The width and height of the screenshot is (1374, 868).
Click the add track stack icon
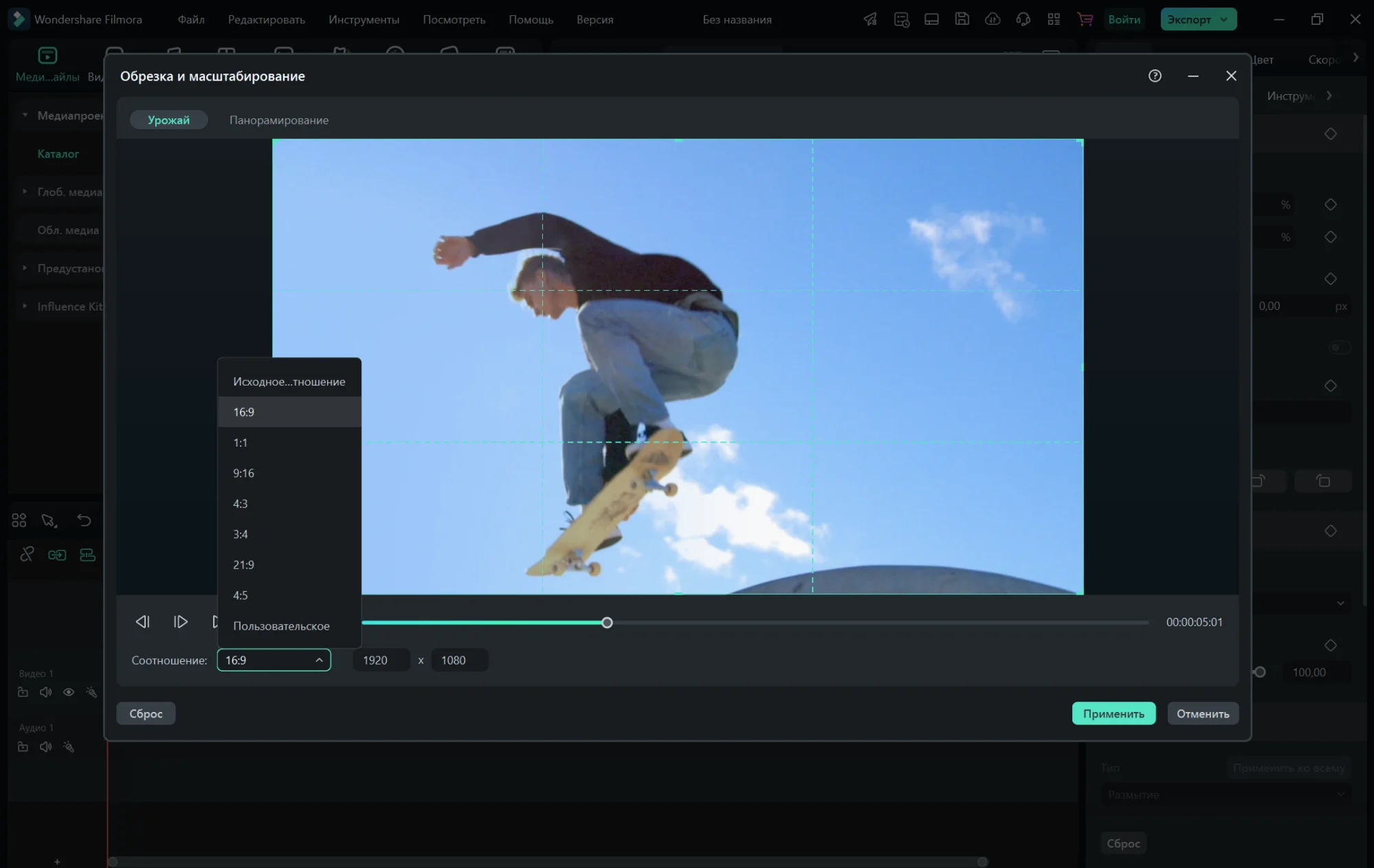coord(87,555)
